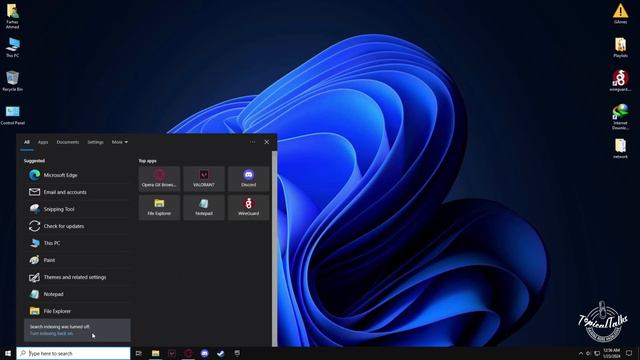Select the Internet Download Manager desktop shortcut
Screen dimensions: 640x360
620,117
